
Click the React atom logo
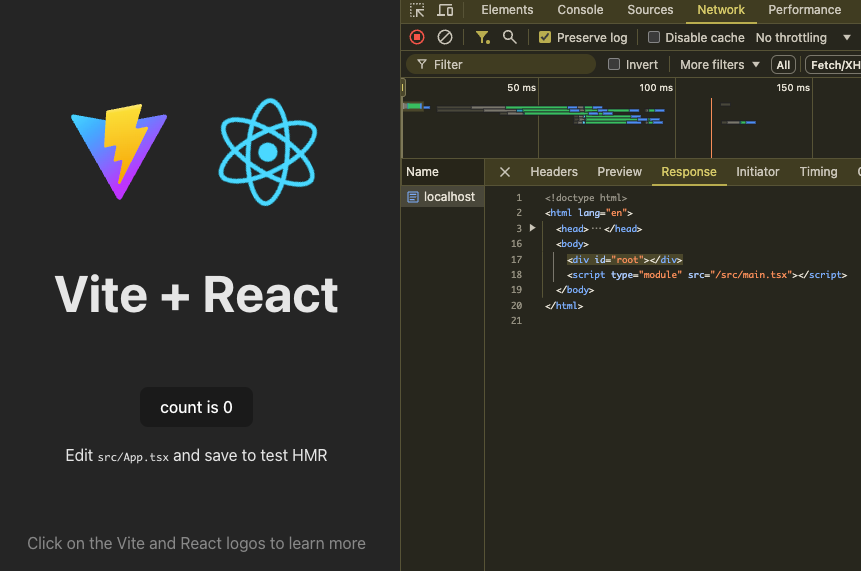click(267, 152)
